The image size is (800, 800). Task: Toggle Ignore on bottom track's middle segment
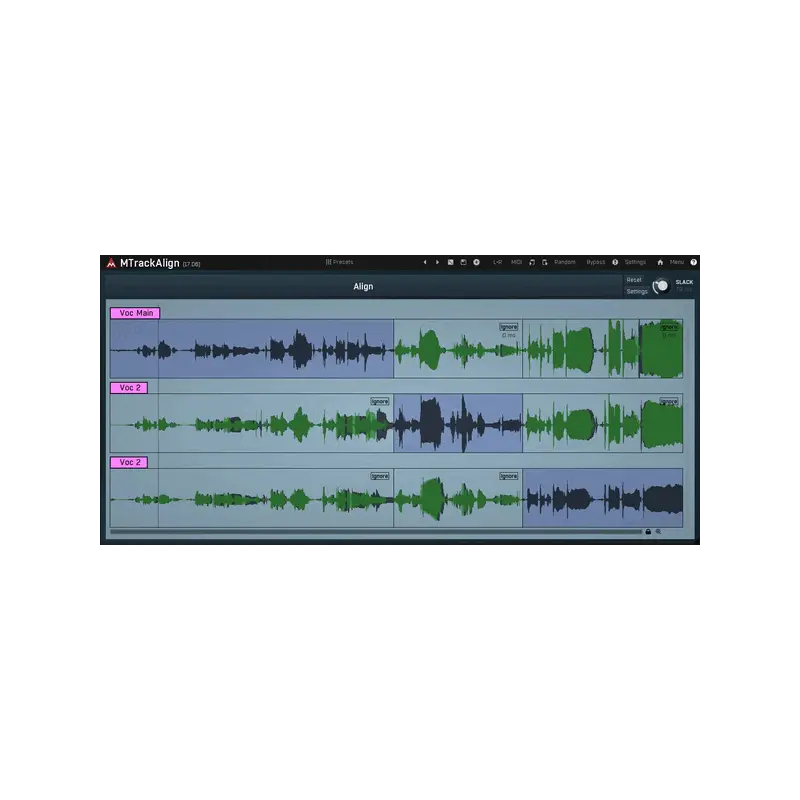(x=509, y=476)
